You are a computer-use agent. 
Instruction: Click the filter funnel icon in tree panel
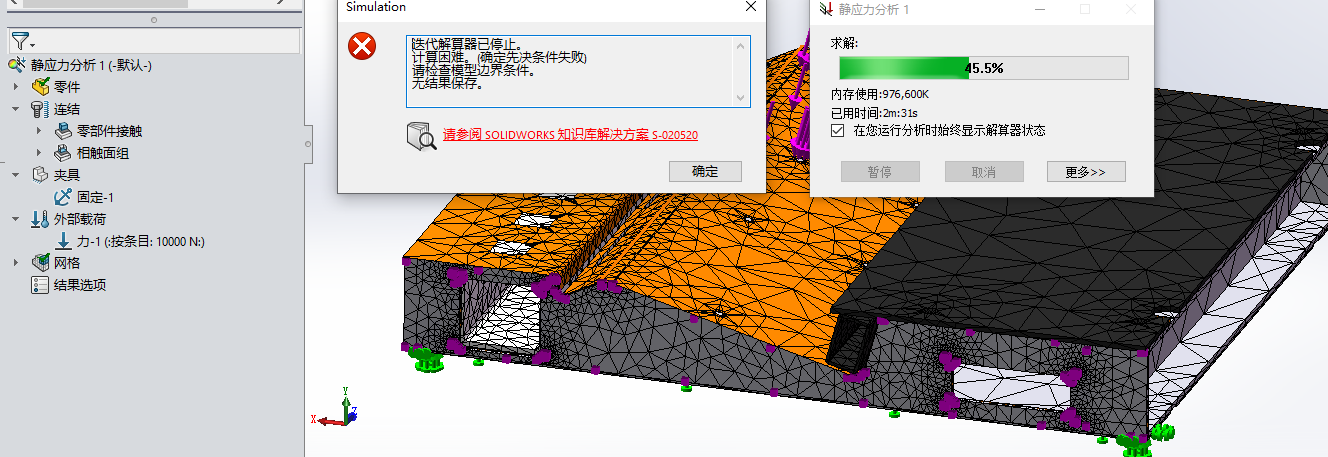[20, 42]
